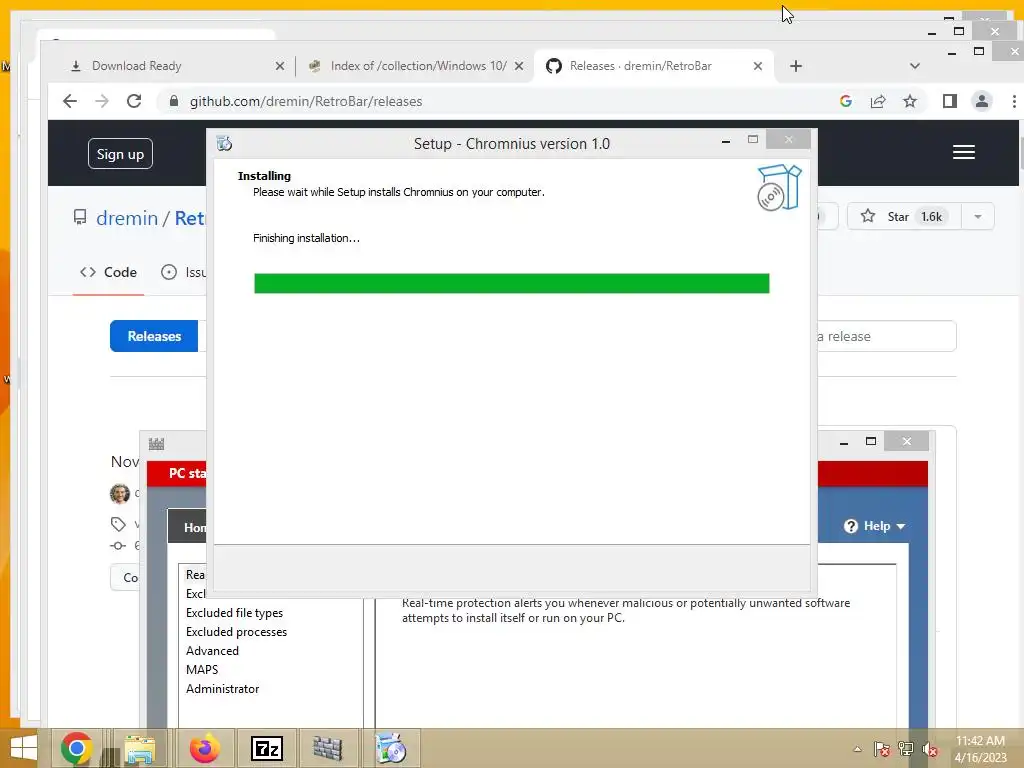Screen dimensions: 1024x768
Task: Close the Download Ready tab
Action: click(280, 66)
